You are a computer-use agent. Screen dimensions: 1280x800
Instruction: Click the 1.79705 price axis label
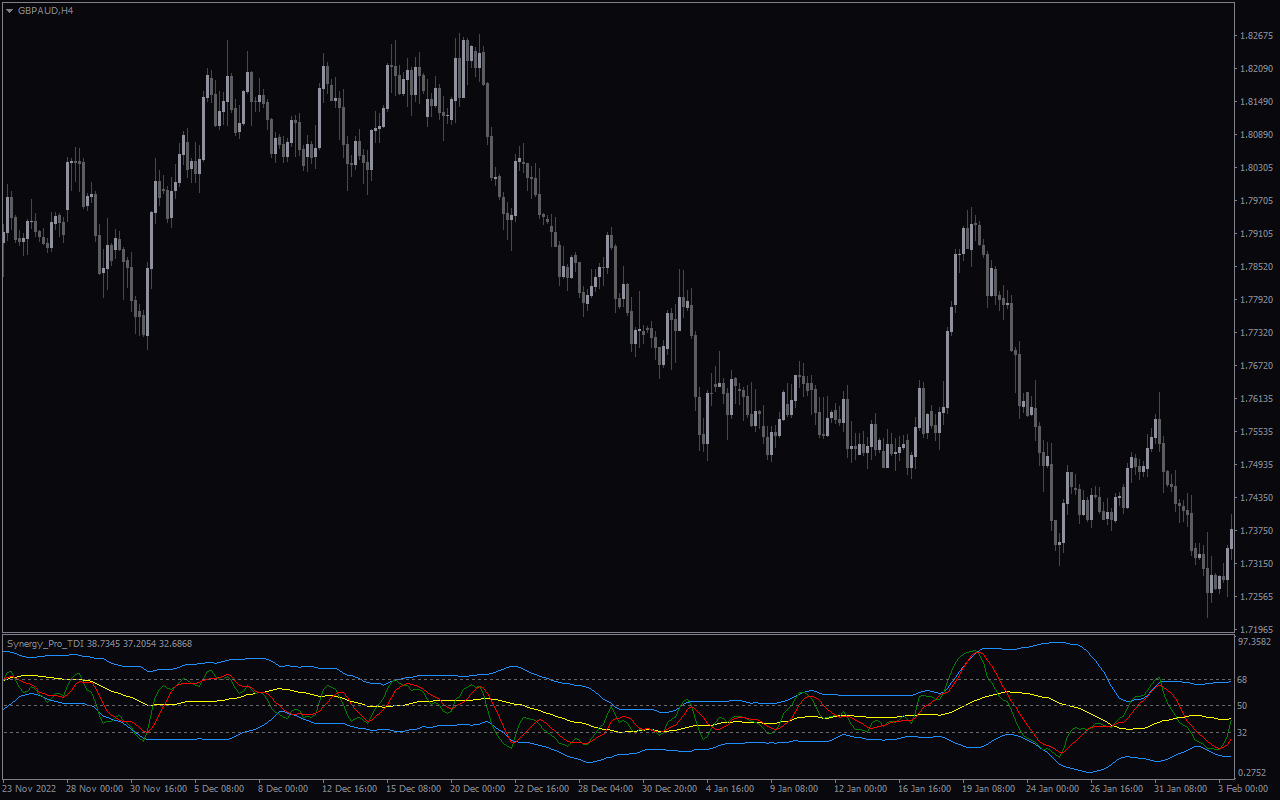(x=1255, y=201)
